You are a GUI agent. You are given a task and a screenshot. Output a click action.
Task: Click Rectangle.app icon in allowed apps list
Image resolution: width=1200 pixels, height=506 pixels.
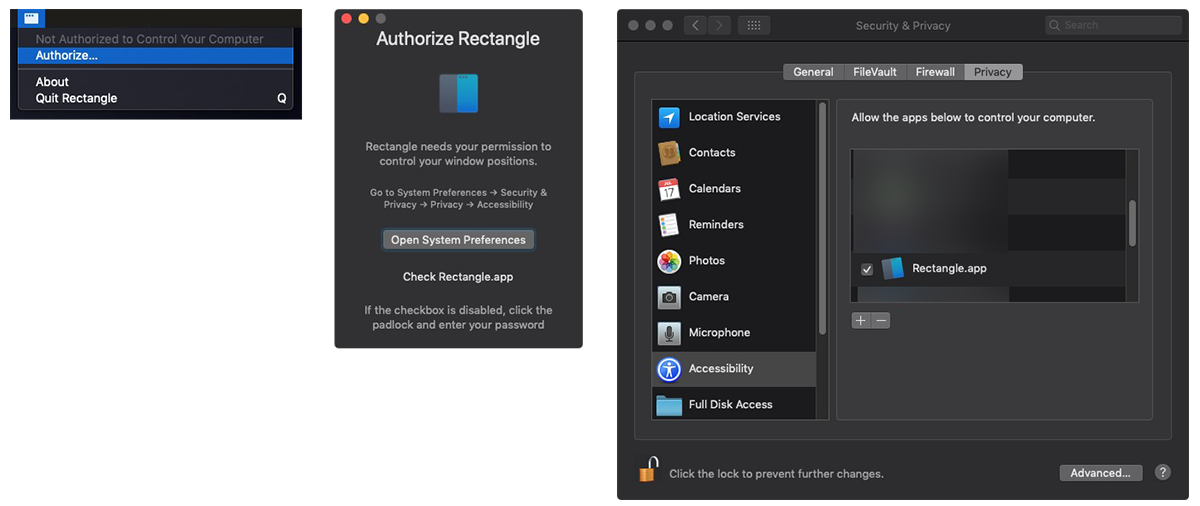pos(893,268)
